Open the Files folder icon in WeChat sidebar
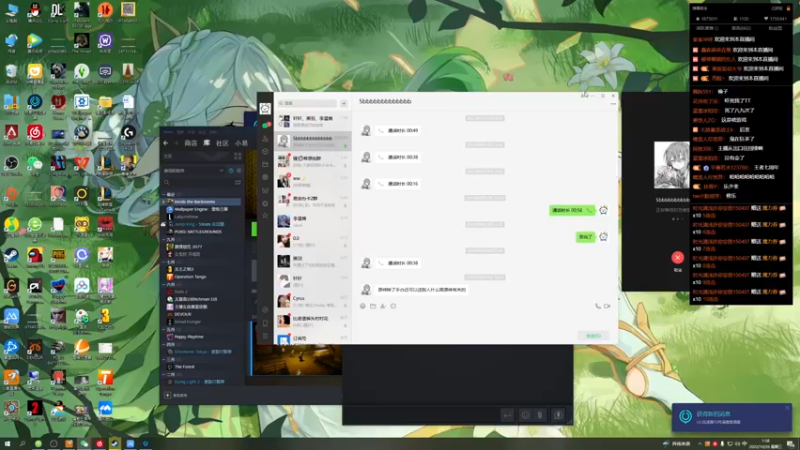The height and width of the screenshot is (450, 800). (265, 164)
